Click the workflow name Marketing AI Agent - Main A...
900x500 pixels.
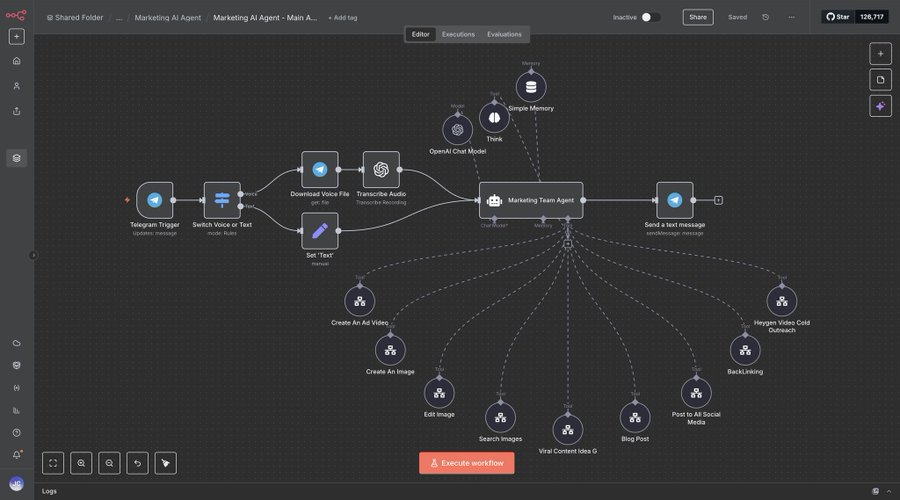pos(265,18)
